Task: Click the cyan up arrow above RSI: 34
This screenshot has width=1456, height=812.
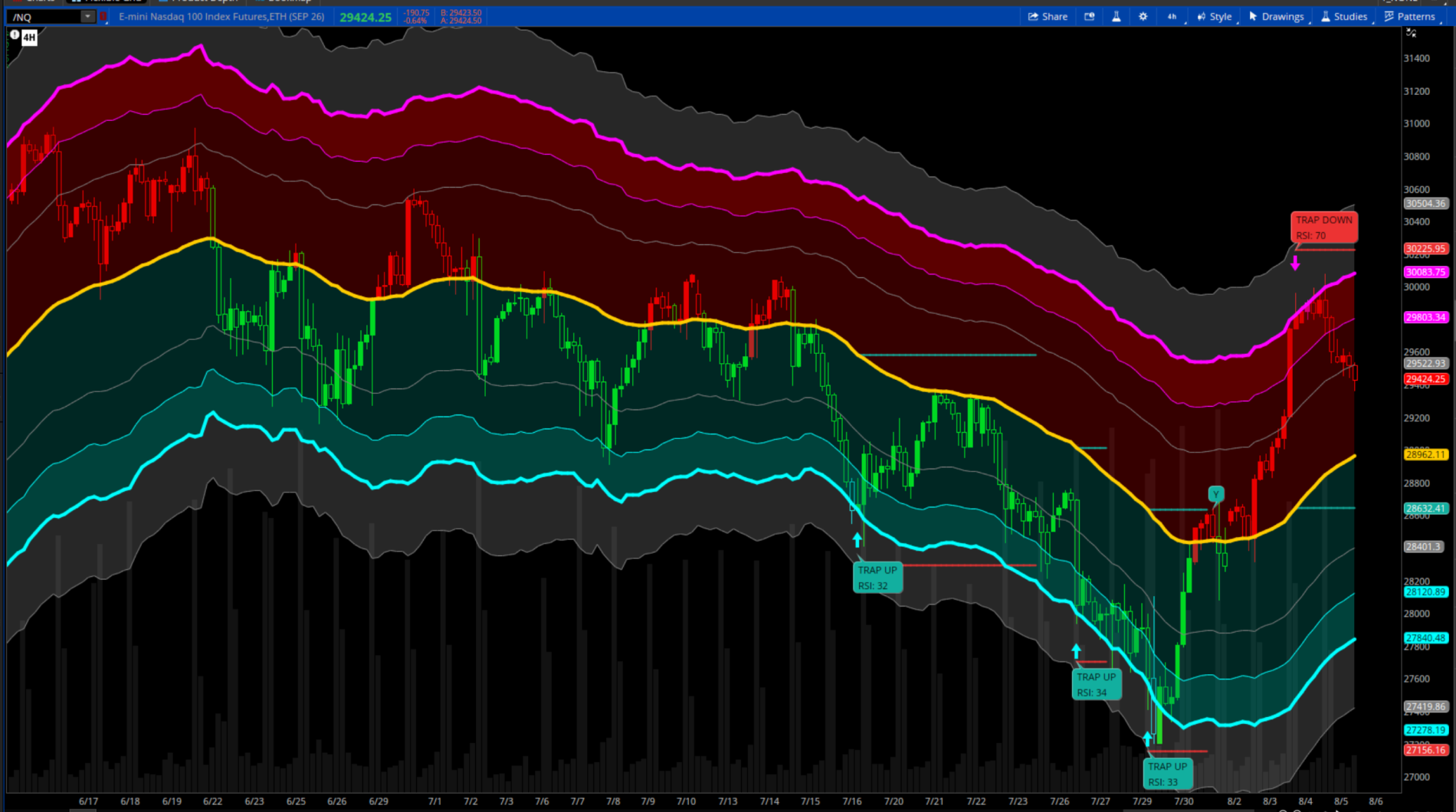Action: pyautogui.click(x=1076, y=651)
